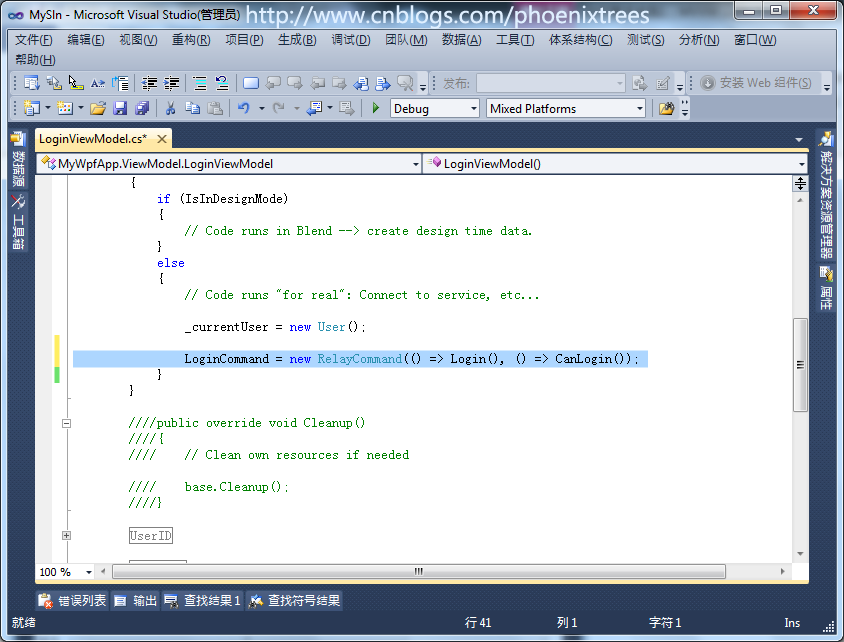844x642 pixels.
Task: Expand the Add New Item dropdown arrow
Action: pyautogui.click(x=81, y=109)
